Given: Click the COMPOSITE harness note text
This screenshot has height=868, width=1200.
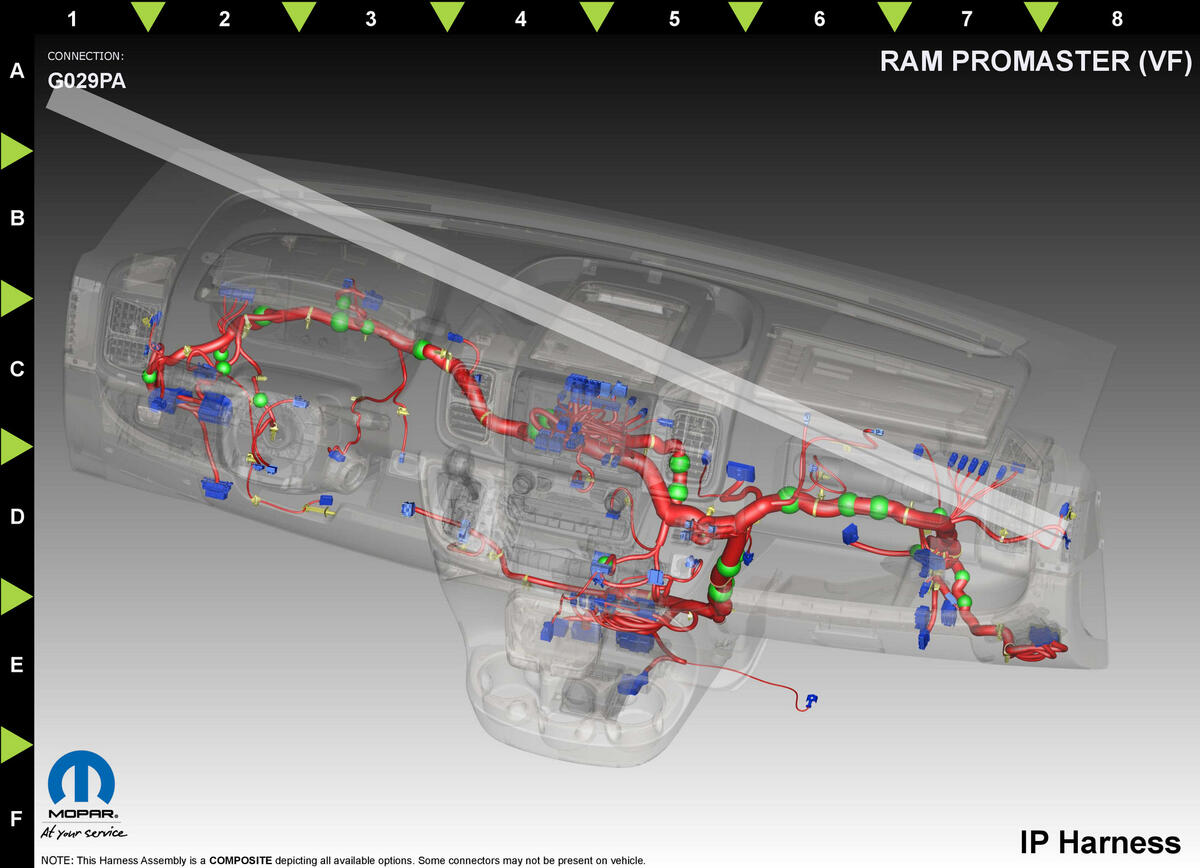Looking at the screenshot, I should [343, 860].
